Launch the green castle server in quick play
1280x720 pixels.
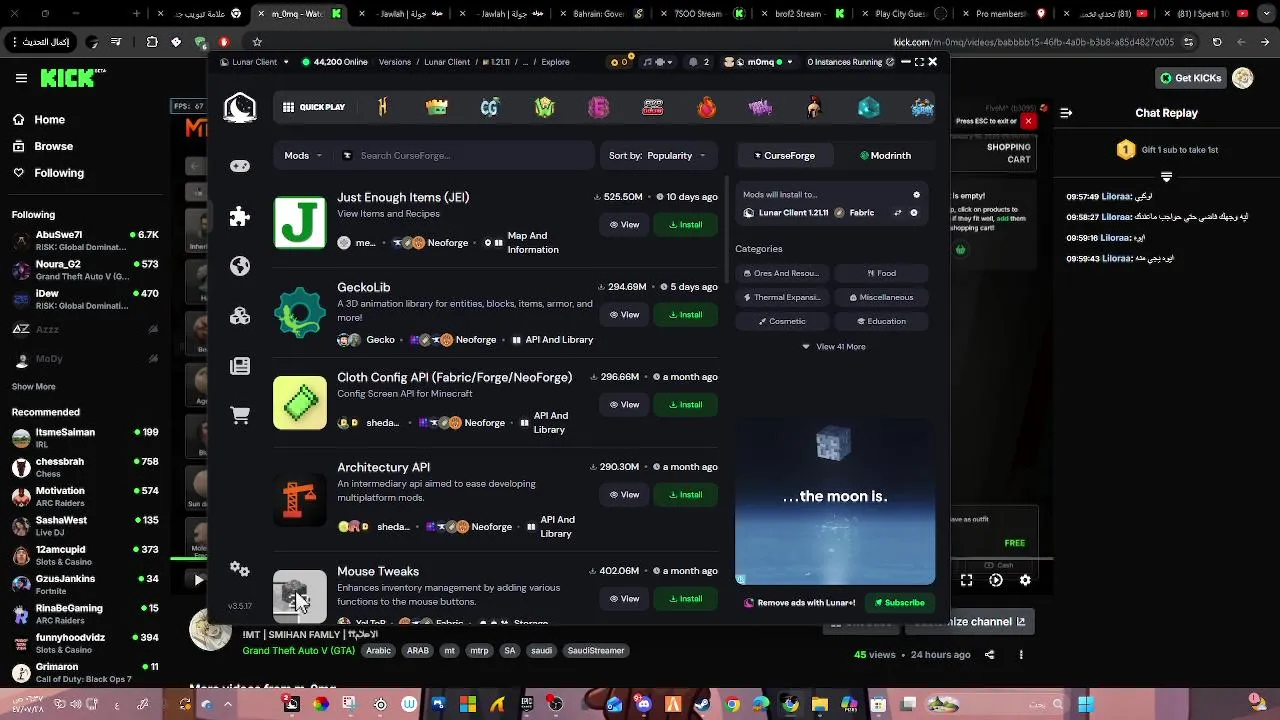437,107
